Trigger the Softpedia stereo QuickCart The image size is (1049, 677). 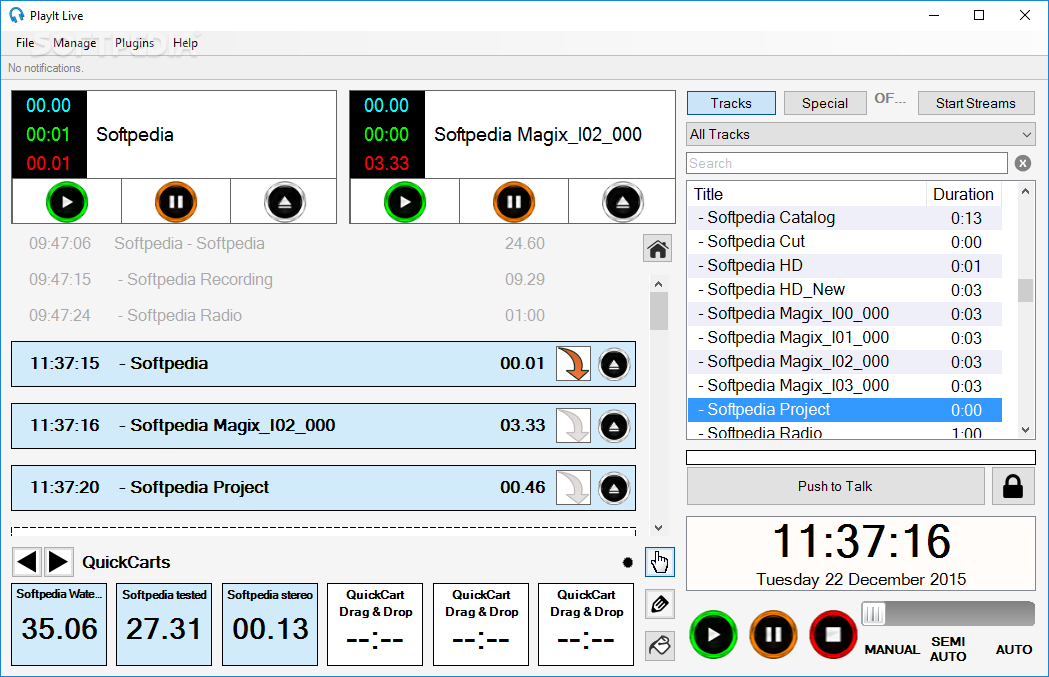tap(270, 624)
